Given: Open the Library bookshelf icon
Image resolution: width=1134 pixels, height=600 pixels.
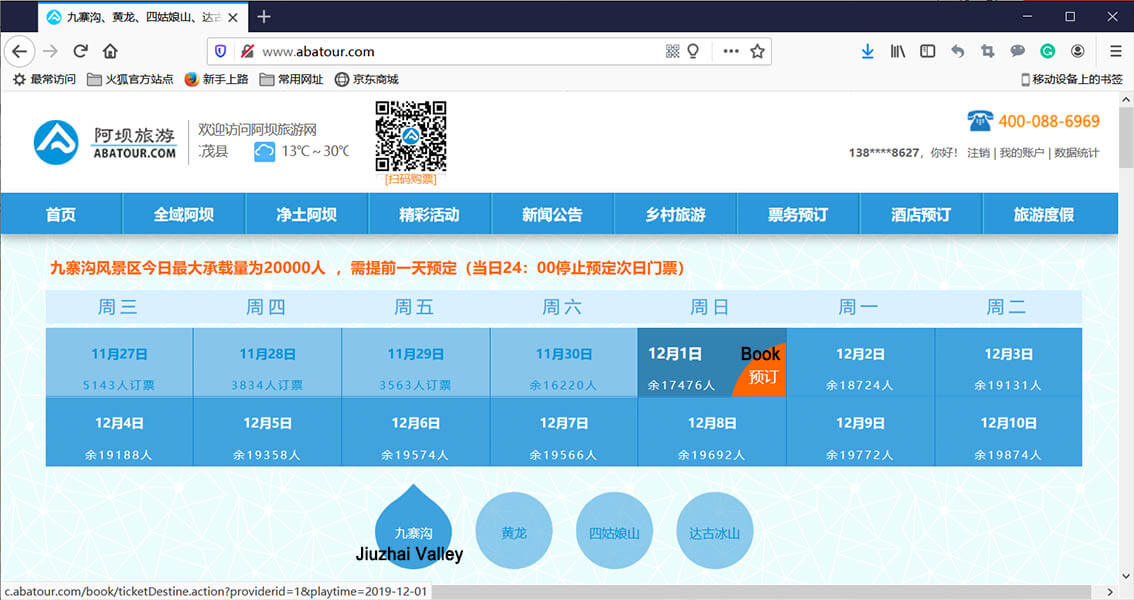Looking at the screenshot, I should pos(898,51).
